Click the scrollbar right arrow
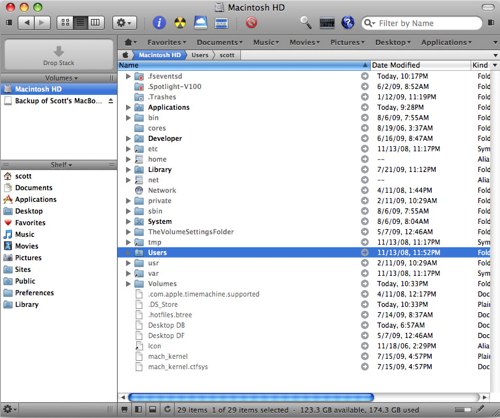 pyautogui.click(x=485, y=397)
